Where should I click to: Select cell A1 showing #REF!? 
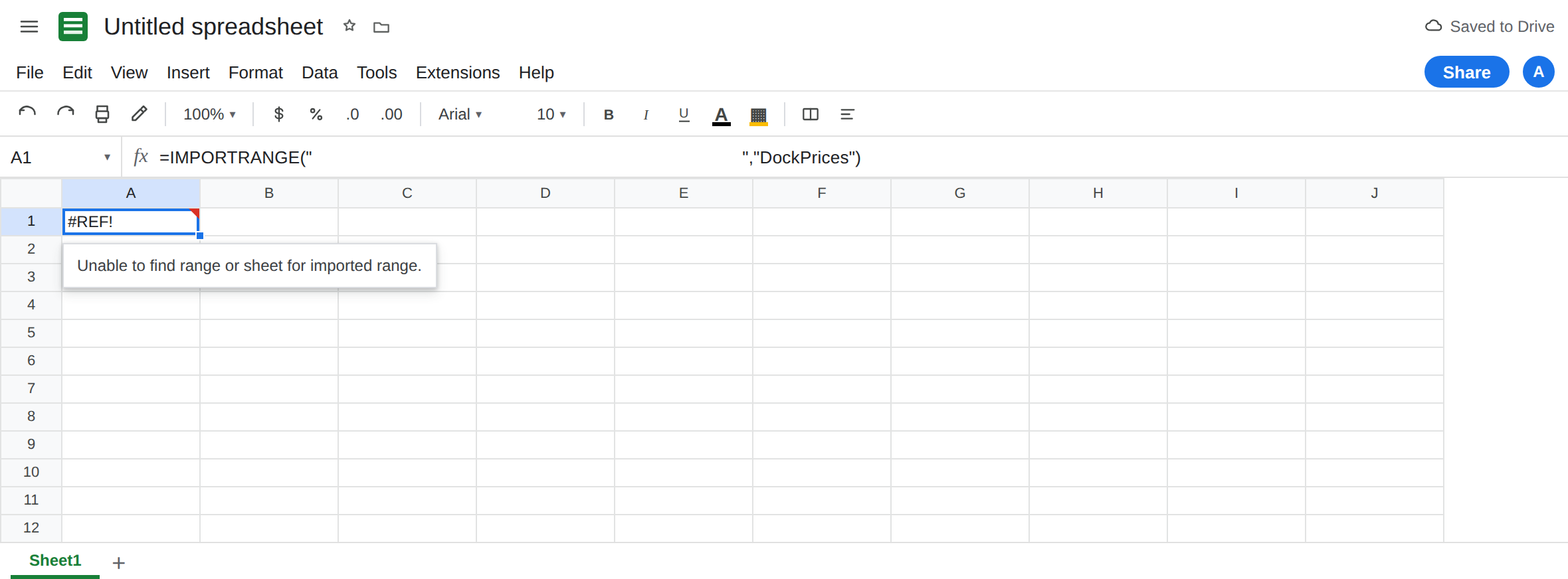pos(131,222)
